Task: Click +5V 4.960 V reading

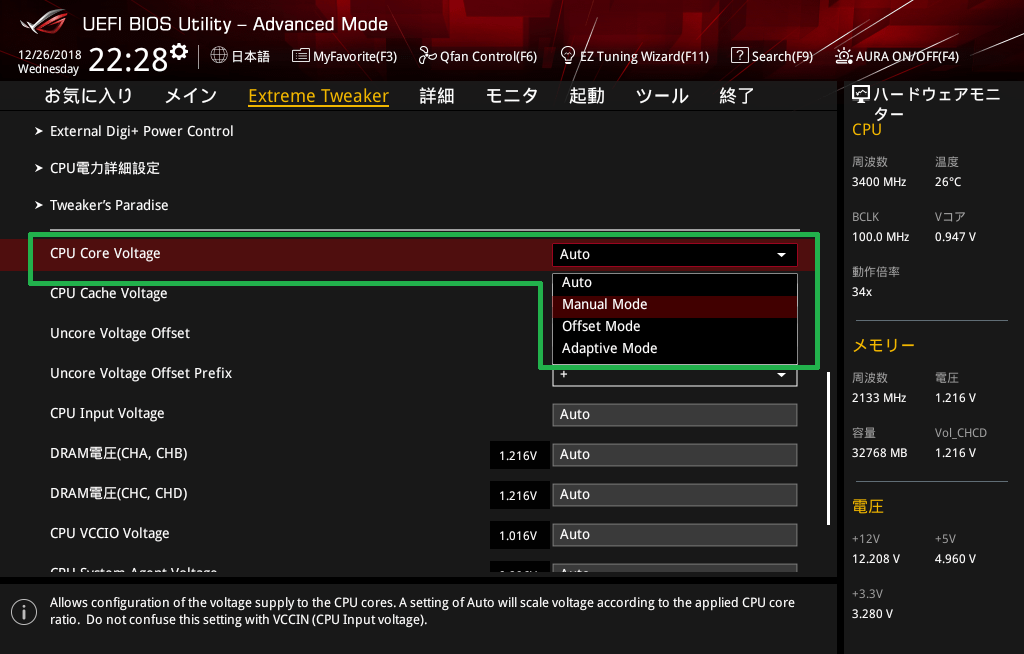Action: pos(955,559)
